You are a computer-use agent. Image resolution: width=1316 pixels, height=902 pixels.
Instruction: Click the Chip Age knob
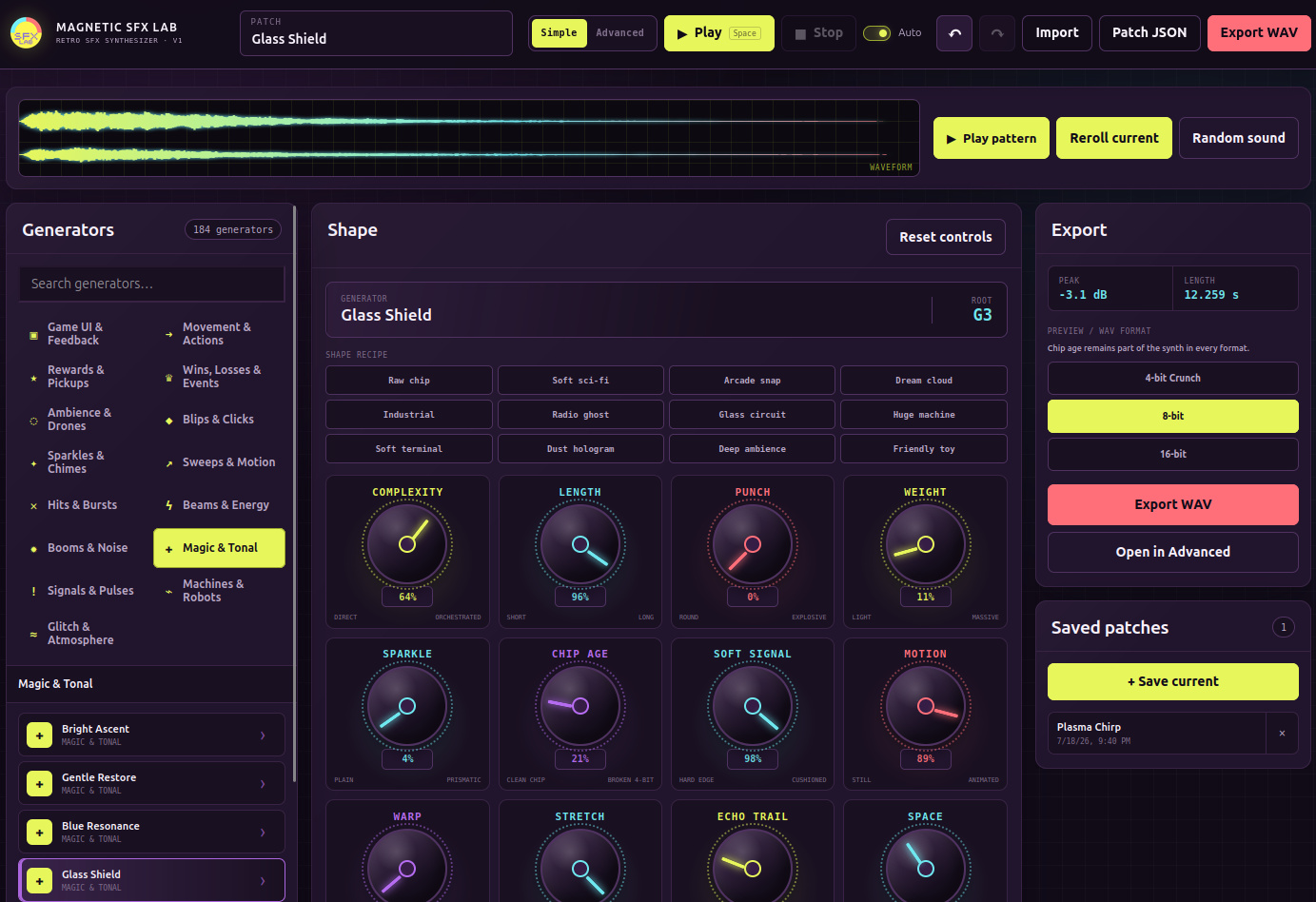(580, 706)
